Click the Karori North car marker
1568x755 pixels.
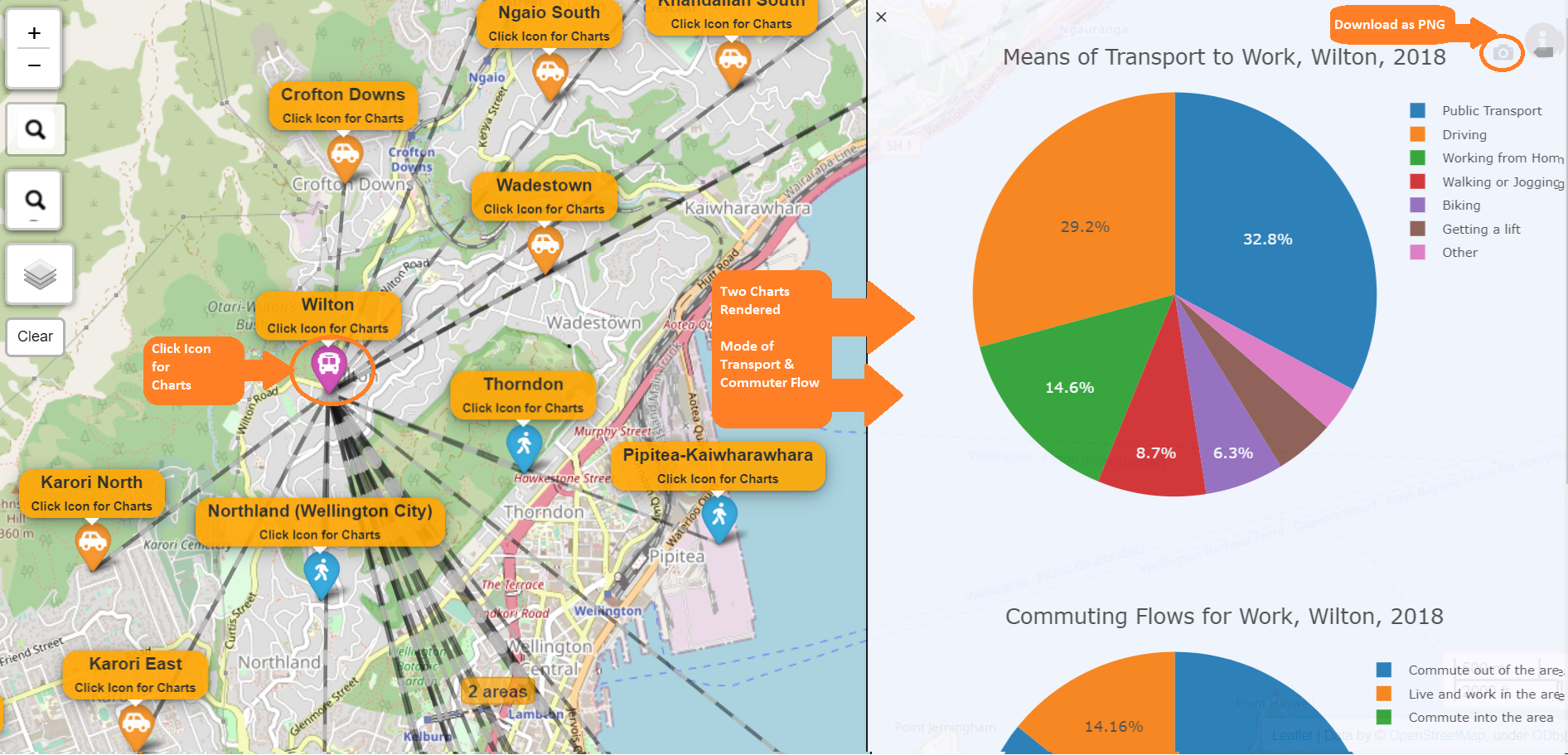click(x=93, y=543)
